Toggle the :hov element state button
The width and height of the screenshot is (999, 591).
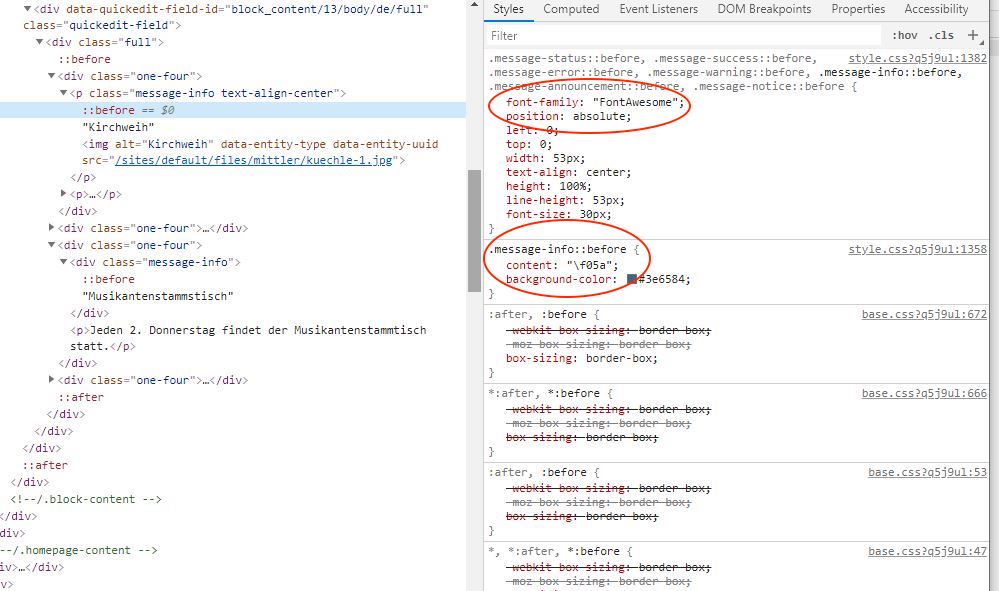click(x=903, y=35)
